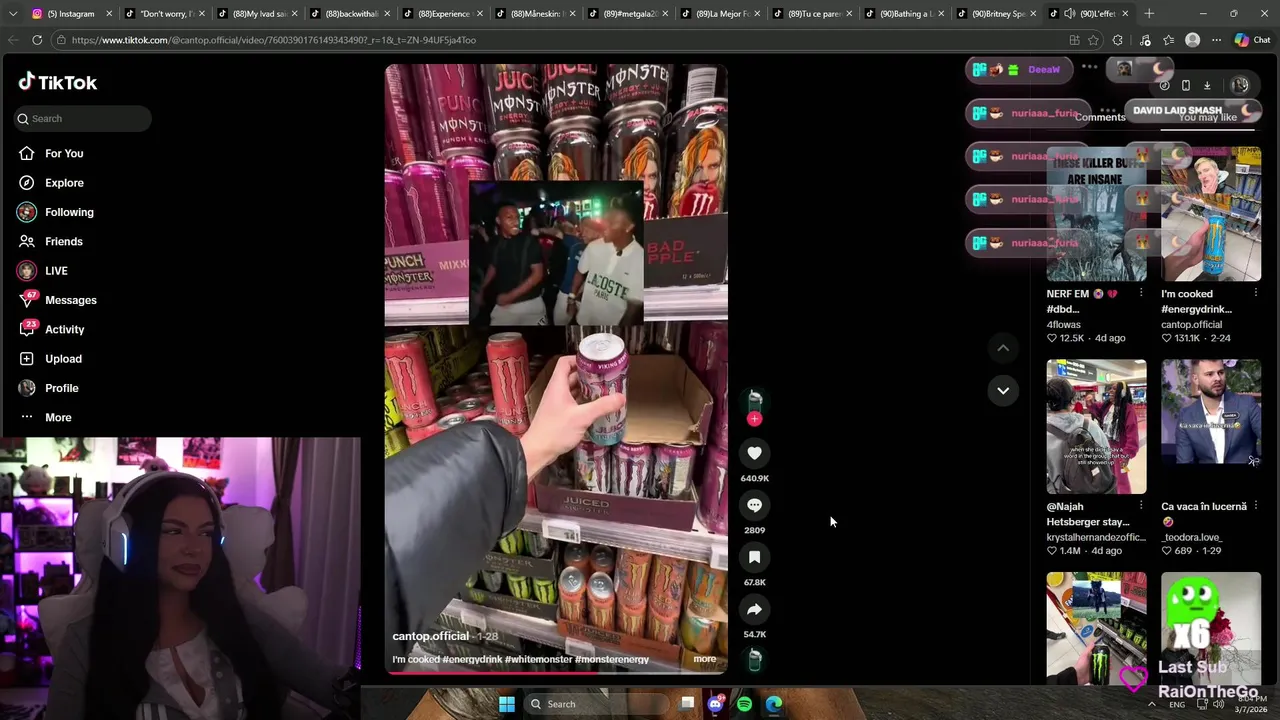
Task: Click the #energydrink hashtag in caption
Action: tap(472, 659)
